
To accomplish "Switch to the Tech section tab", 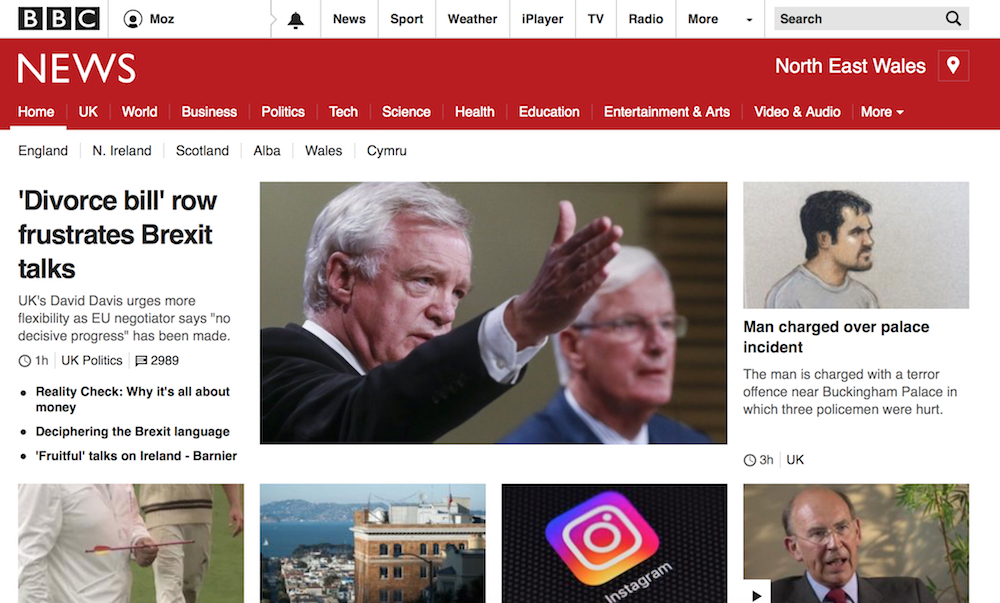I will pyautogui.click(x=343, y=112).
